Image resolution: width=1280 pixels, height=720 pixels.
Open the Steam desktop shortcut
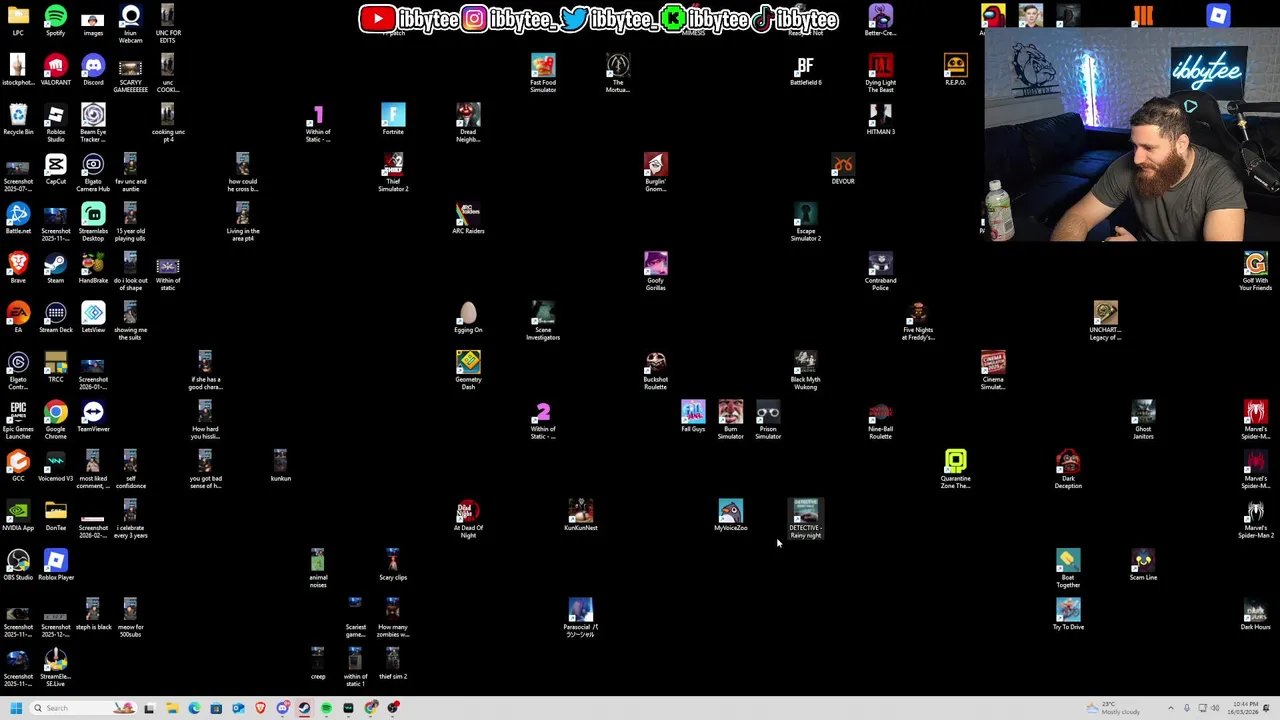(x=55, y=268)
